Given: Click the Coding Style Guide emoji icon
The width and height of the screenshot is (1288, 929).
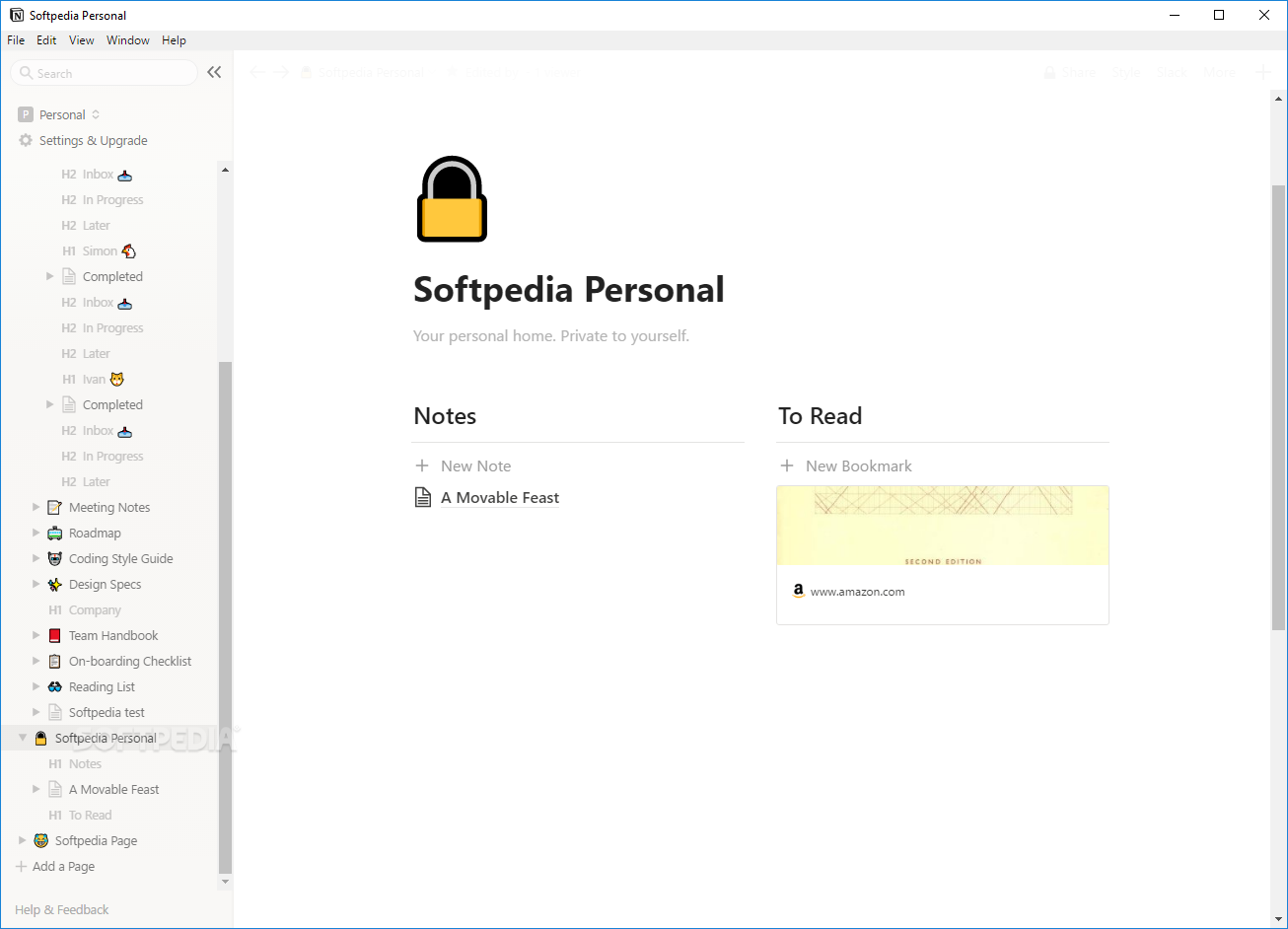Looking at the screenshot, I should 55,558.
